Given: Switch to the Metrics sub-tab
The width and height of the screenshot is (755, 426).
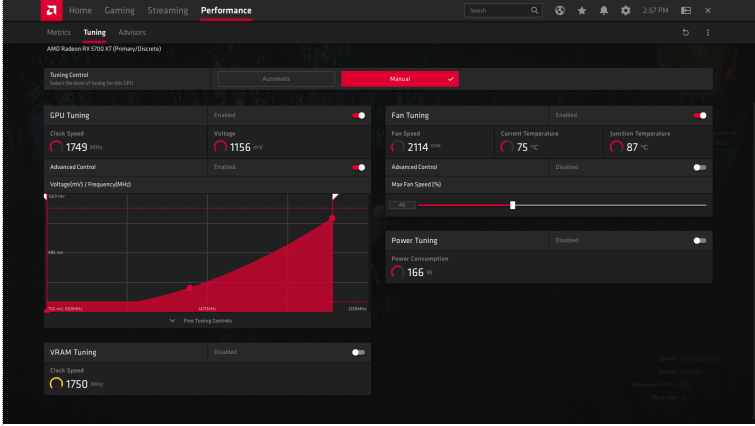Looking at the screenshot, I should (59, 32).
